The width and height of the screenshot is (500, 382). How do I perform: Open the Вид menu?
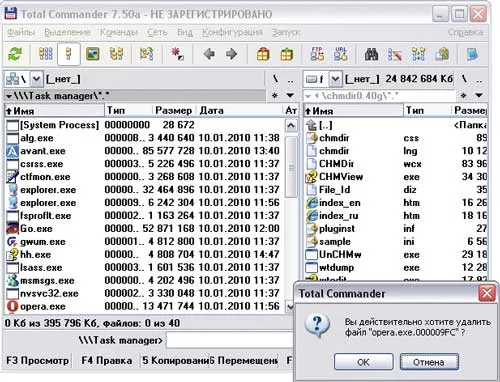tap(185, 32)
